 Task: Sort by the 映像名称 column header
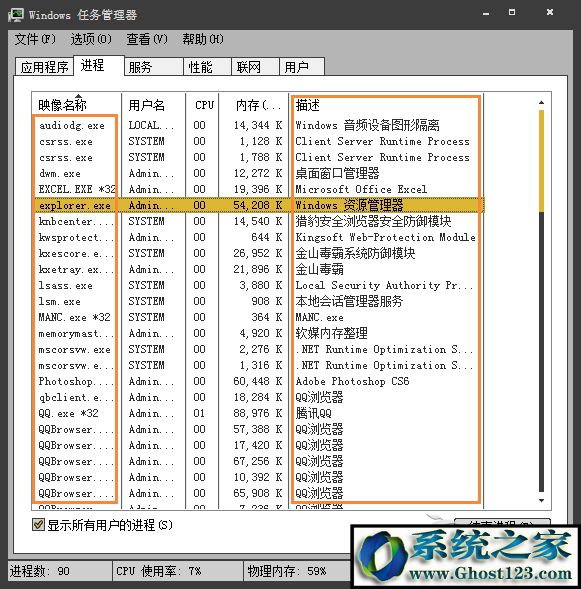pos(77,105)
